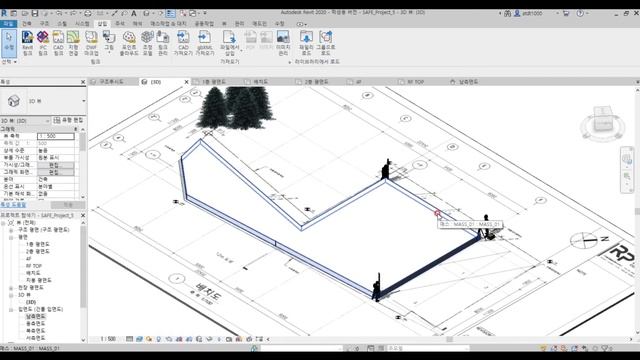Click the Import gbXML tool
The image size is (640, 360).
point(204,43)
